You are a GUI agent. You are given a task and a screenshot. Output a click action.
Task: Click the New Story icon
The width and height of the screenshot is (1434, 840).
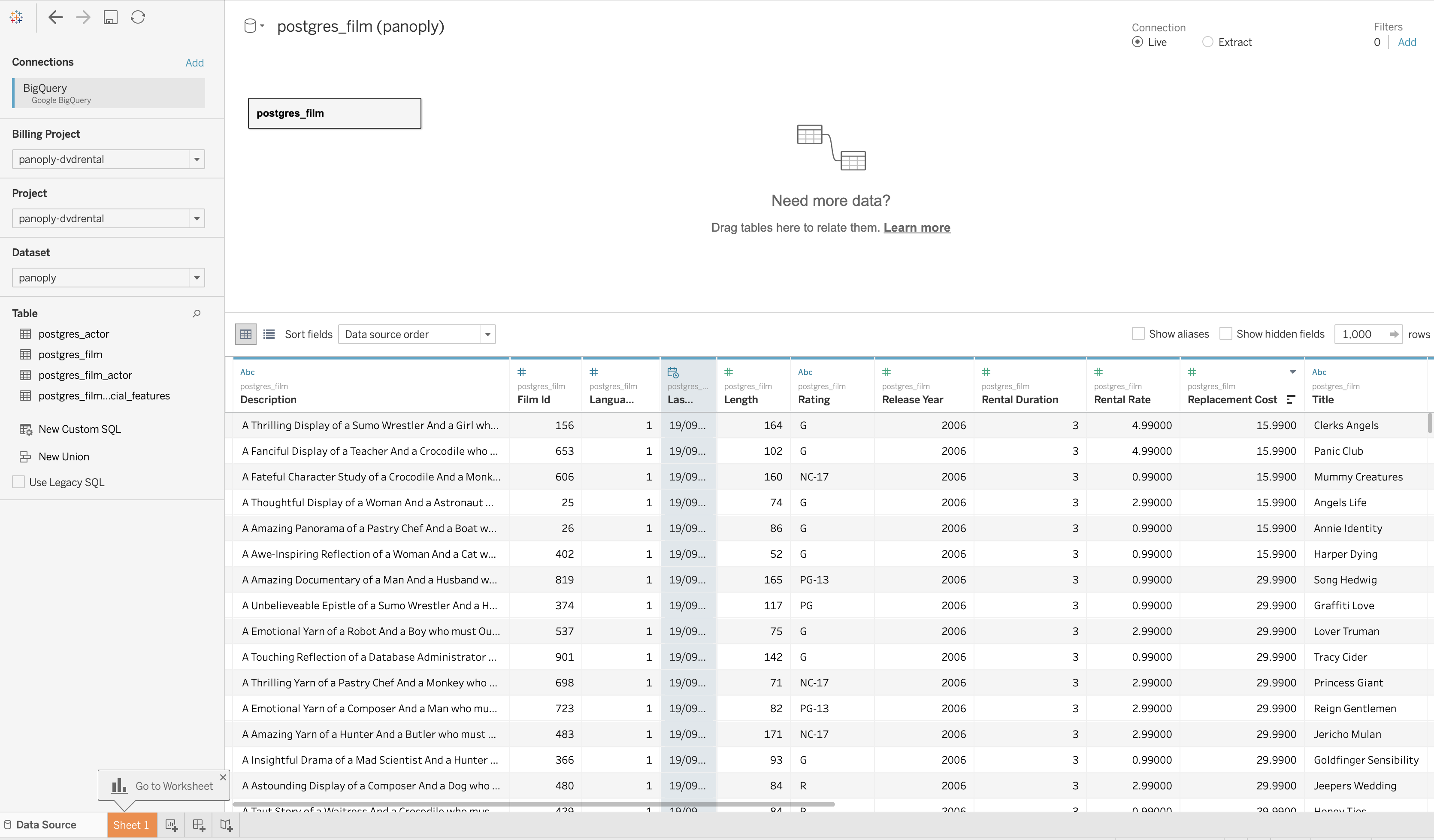[226, 825]
